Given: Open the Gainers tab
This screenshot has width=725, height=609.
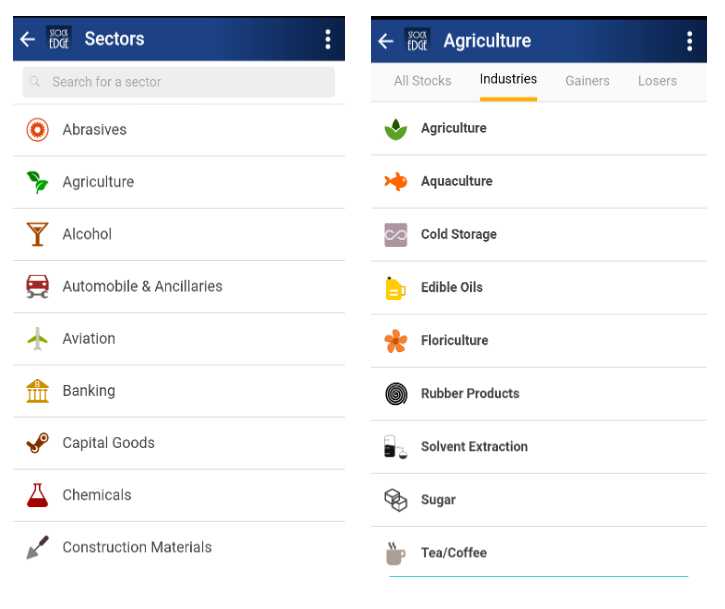Looking at the screenshot, I should (587, 81).
